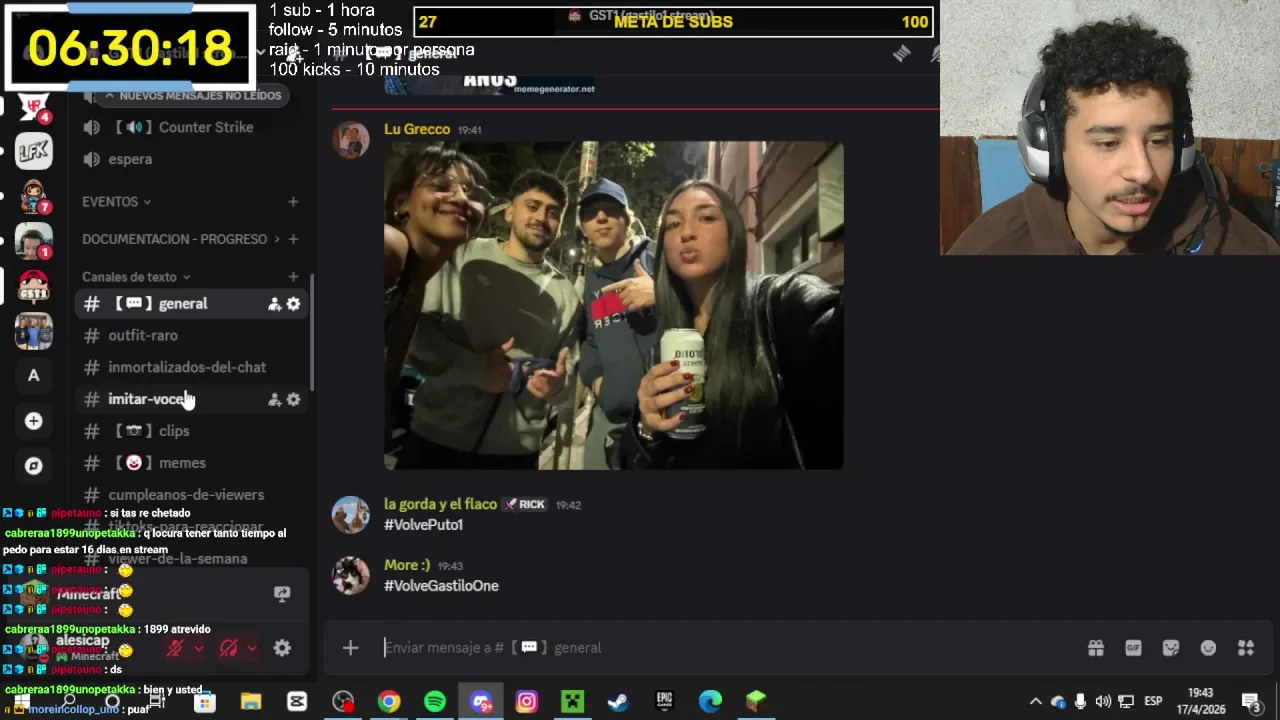Screen dimensions: 1280x720
Task: Select the general text channel
Action: (191, 304)
